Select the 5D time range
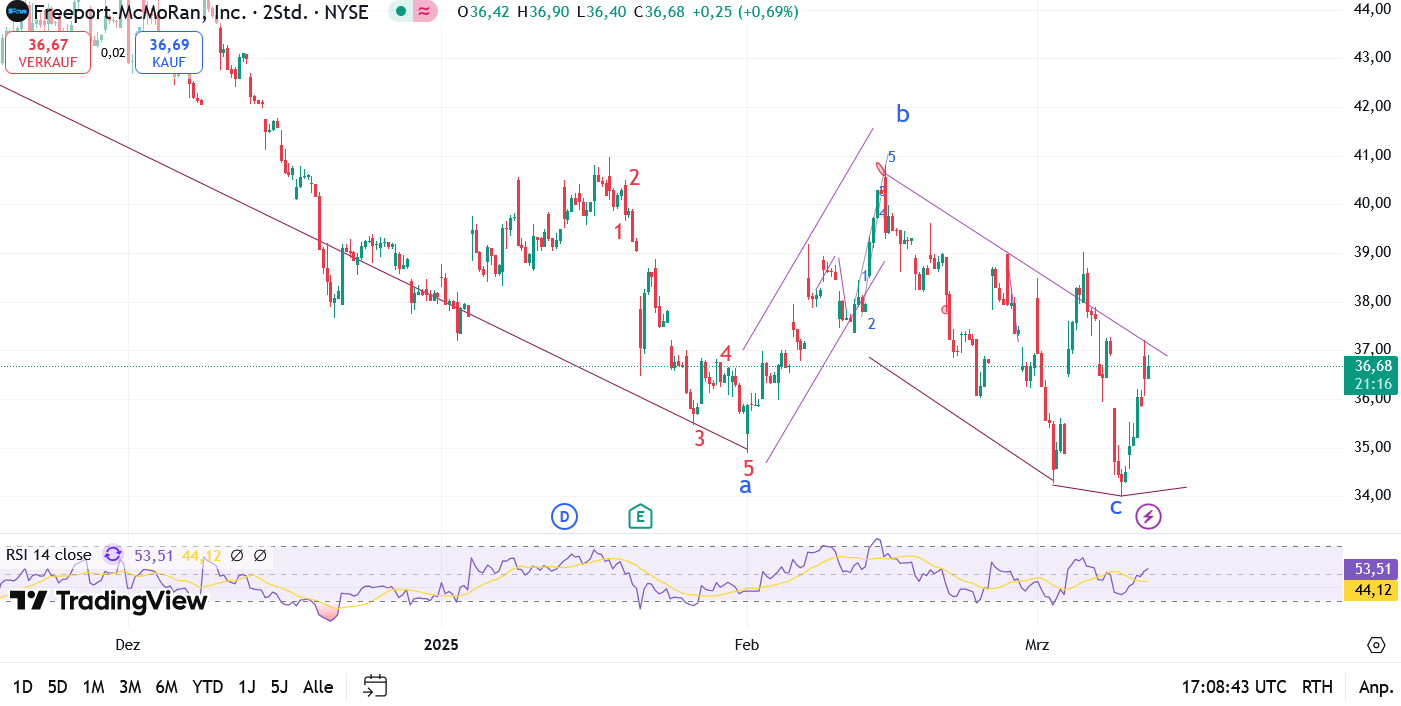The image size is (1401, 706). click(x=57, y=687)
